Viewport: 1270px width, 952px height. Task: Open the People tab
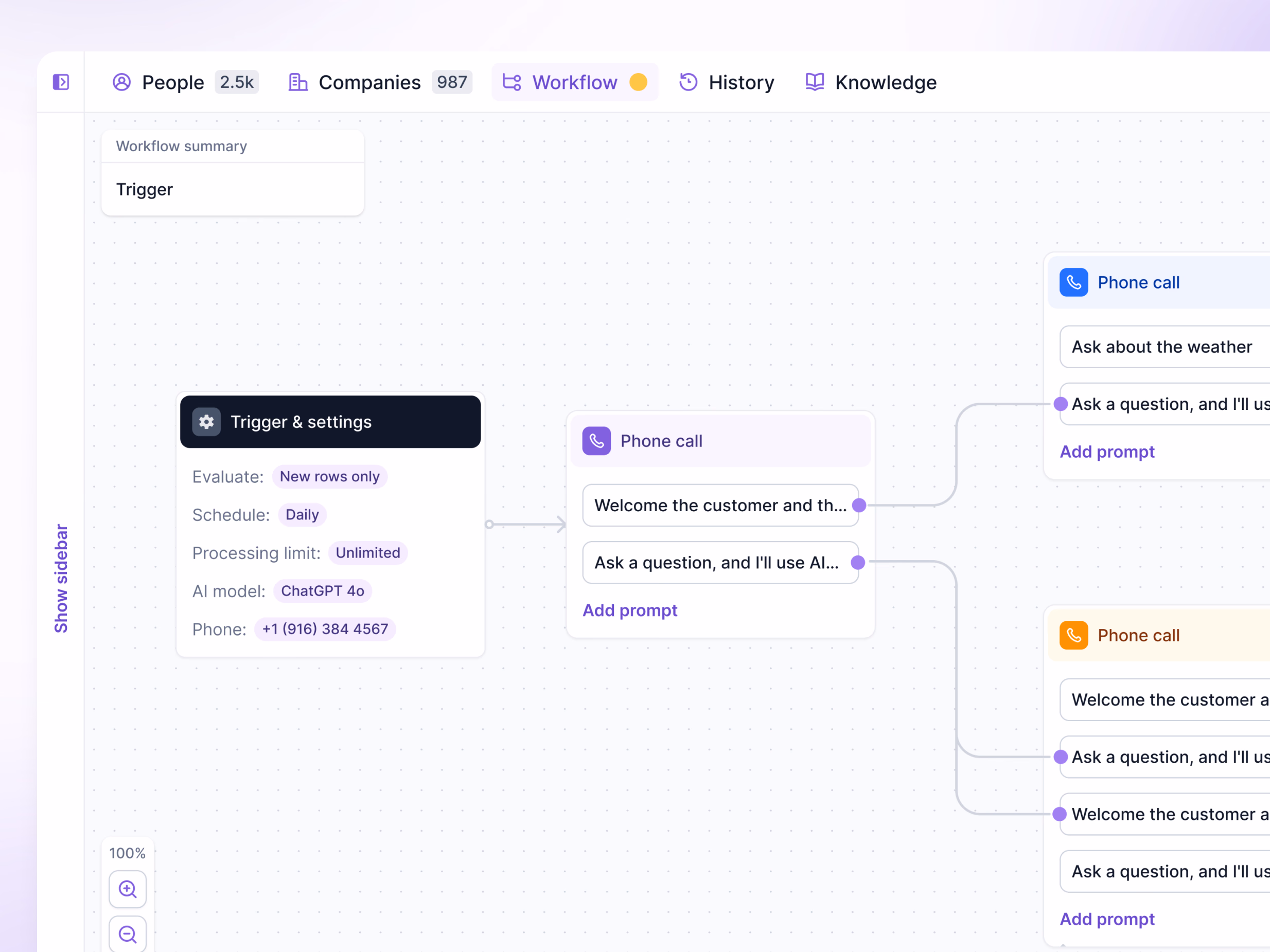coord(185,82)
